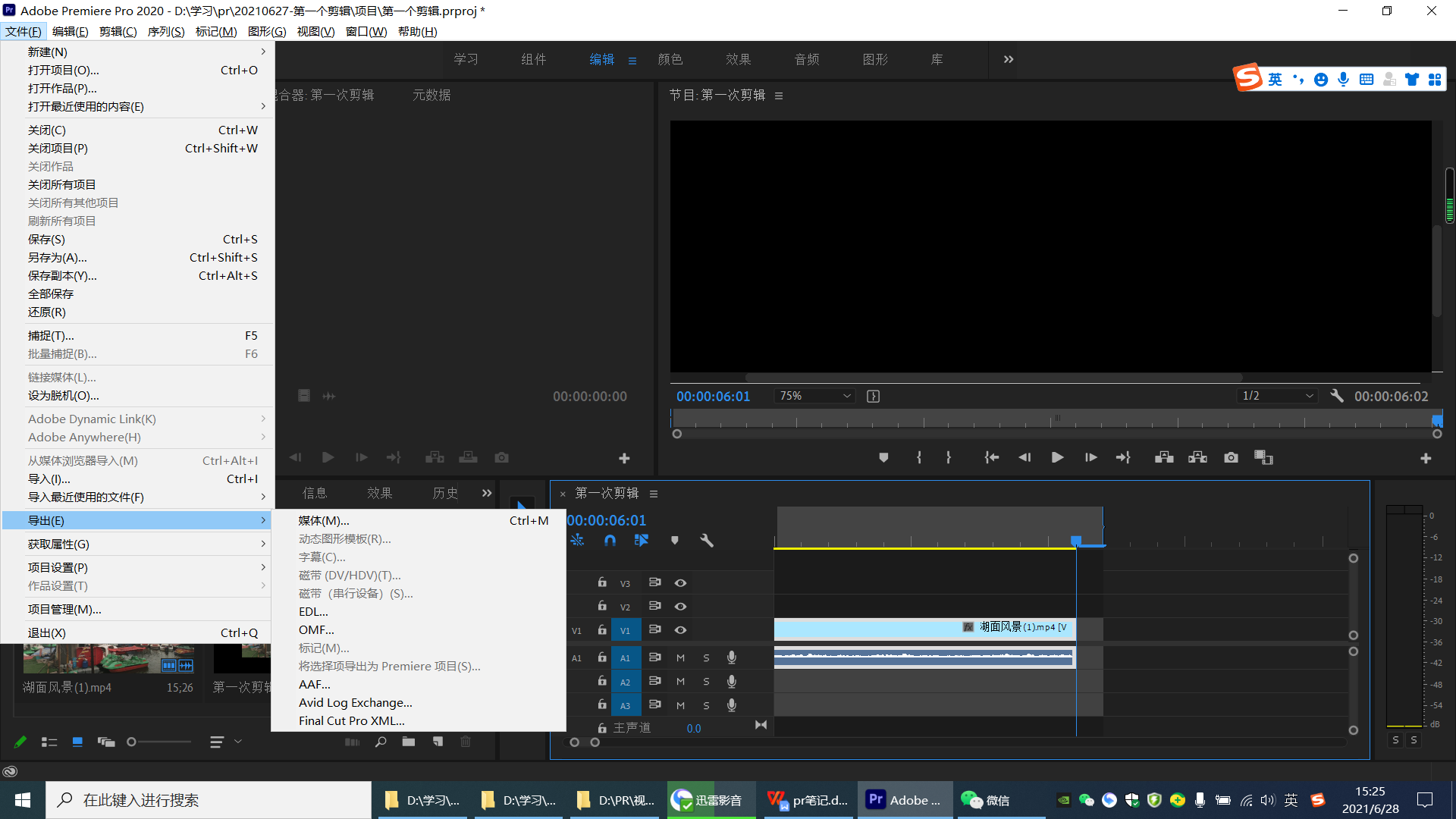Click the Mark In bracket button
This screenshot has width=1456, height=819.
(x=919, y=457)
